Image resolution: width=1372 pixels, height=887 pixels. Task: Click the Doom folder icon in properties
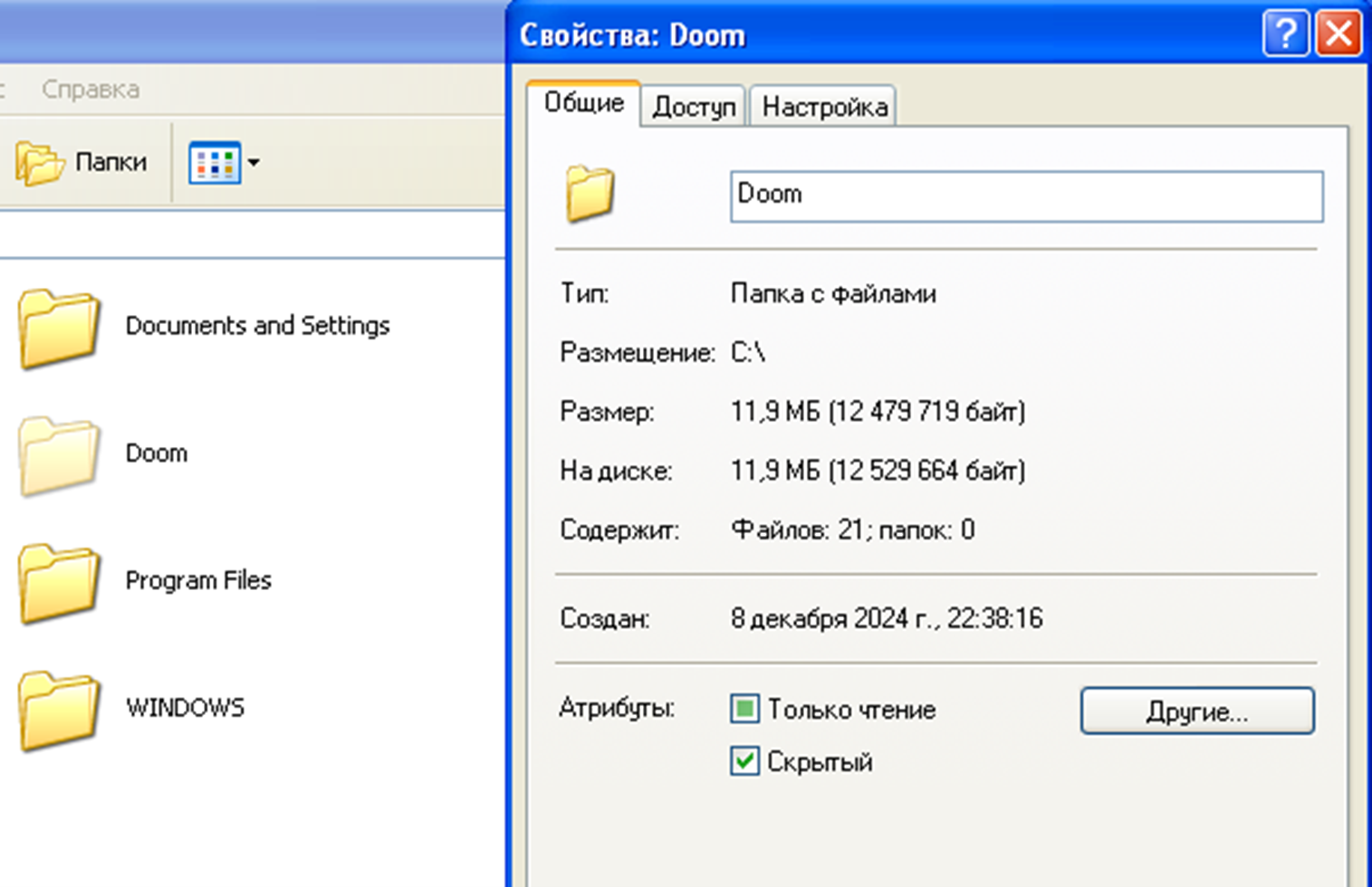[x=590, y=194]
